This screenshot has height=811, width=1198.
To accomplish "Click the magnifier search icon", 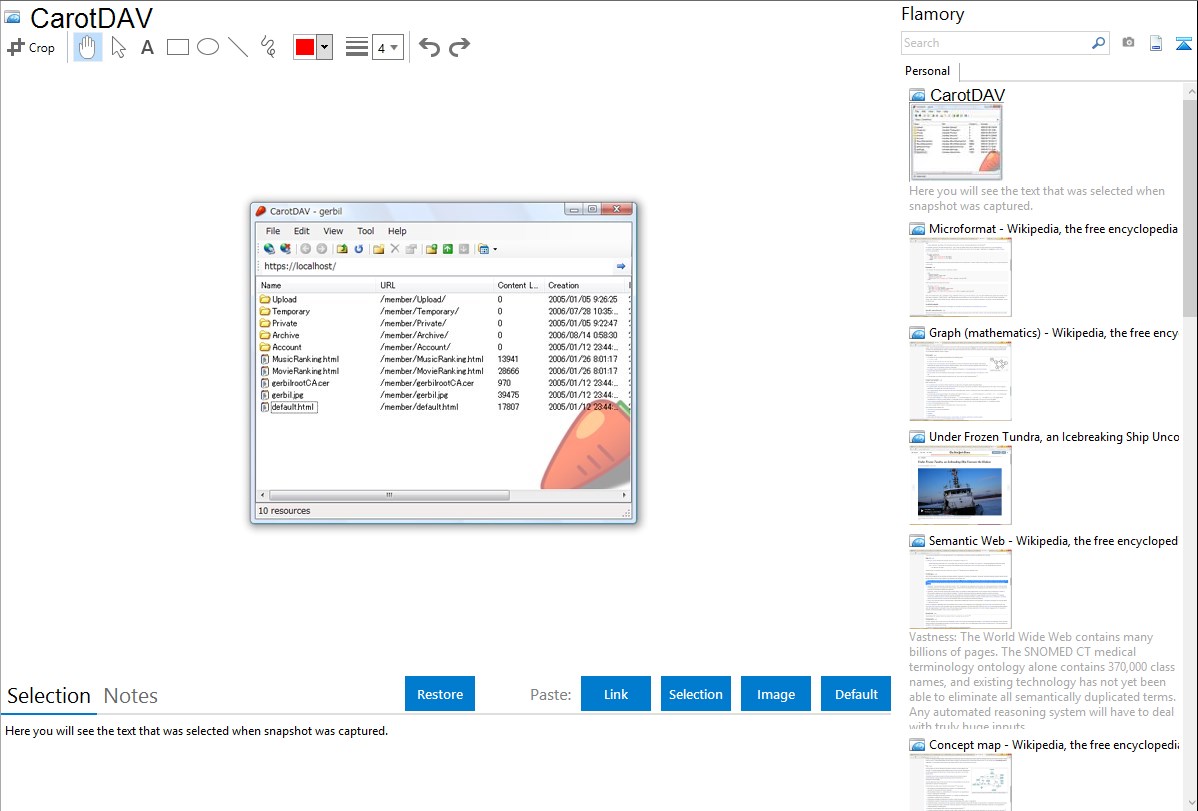I will click(x=1099, y=43).
